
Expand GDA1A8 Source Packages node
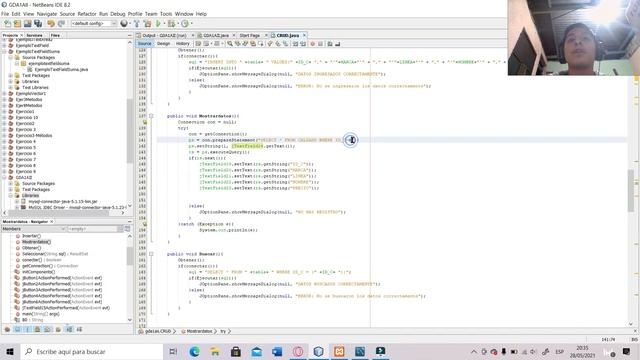pos(11,184)
